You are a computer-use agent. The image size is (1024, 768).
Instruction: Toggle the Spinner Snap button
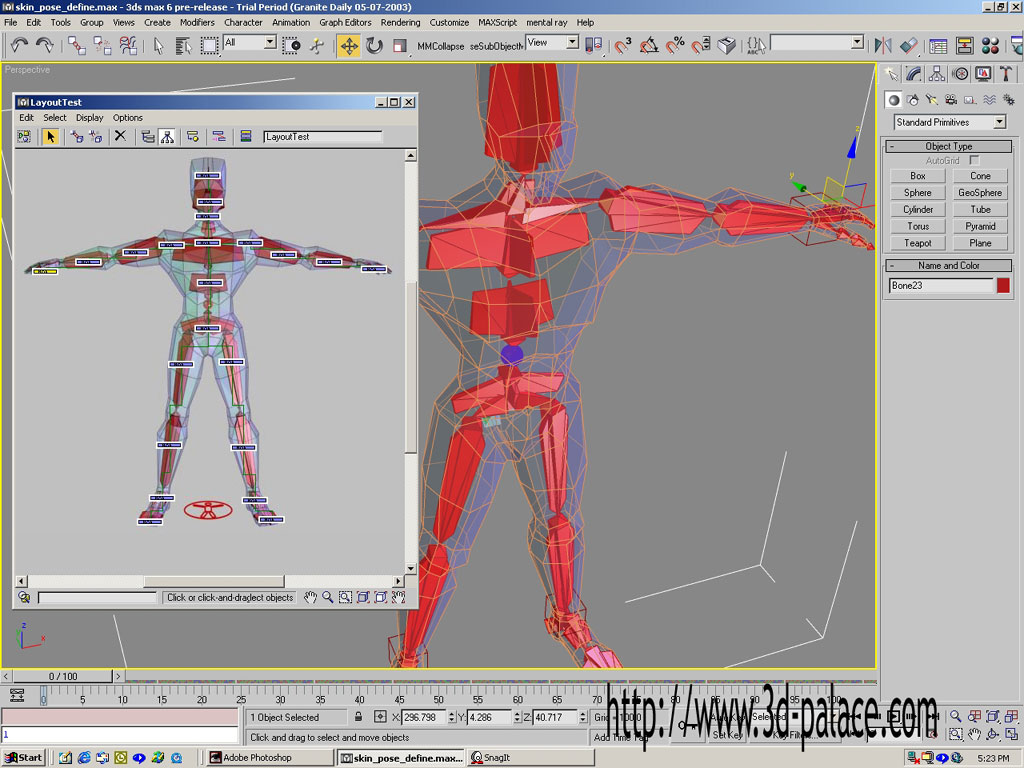700,45
